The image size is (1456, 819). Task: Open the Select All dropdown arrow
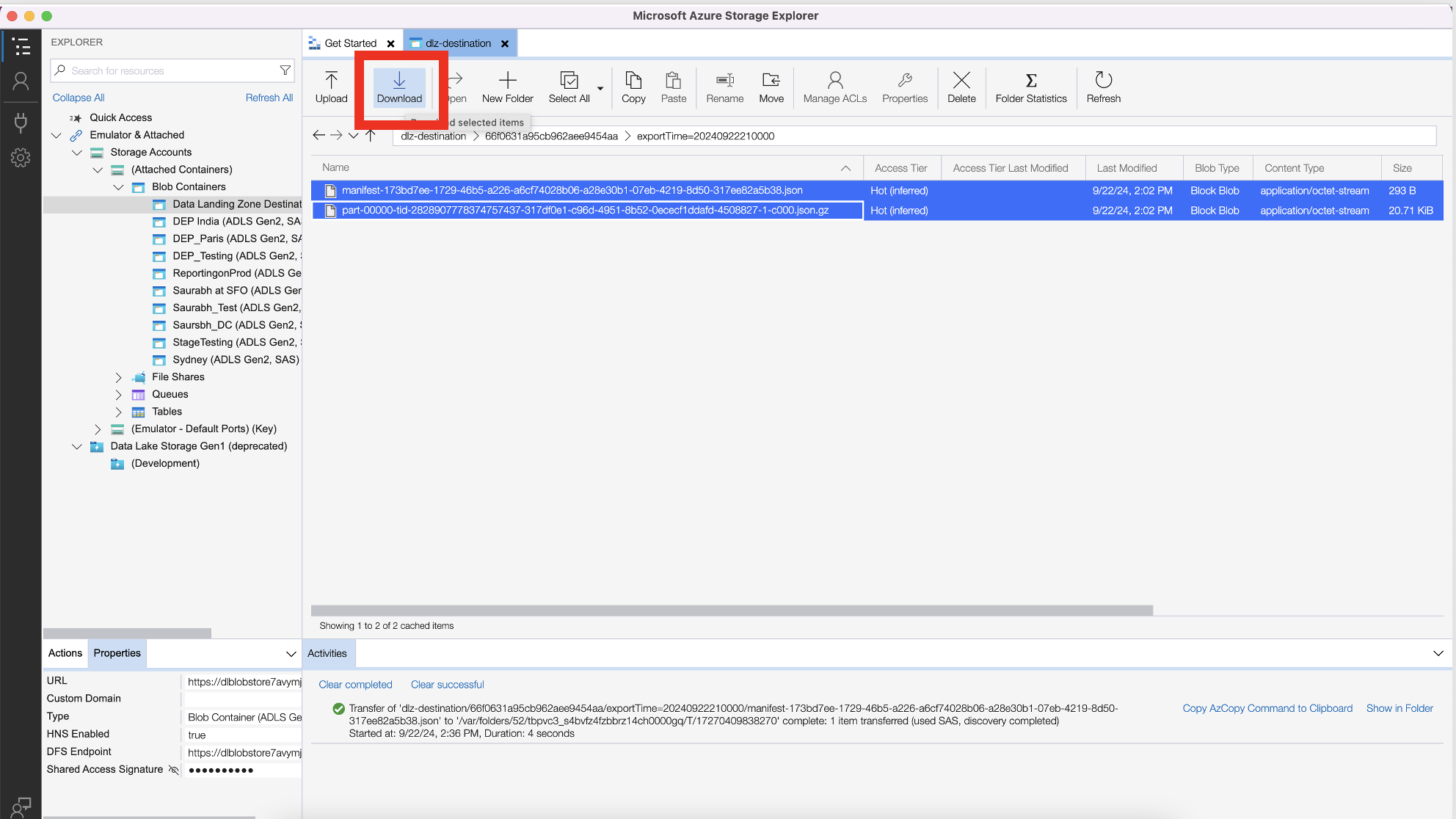point(600,89)
